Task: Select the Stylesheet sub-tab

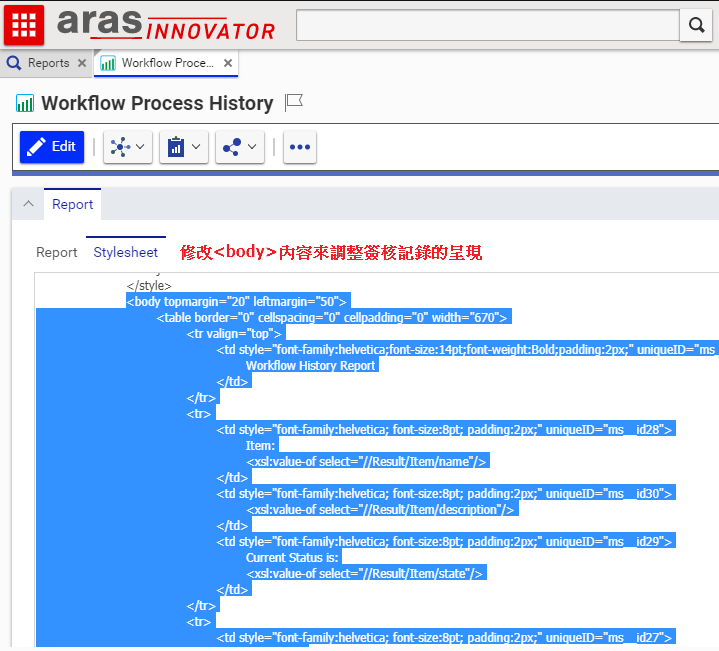Action: pos(126,252)
